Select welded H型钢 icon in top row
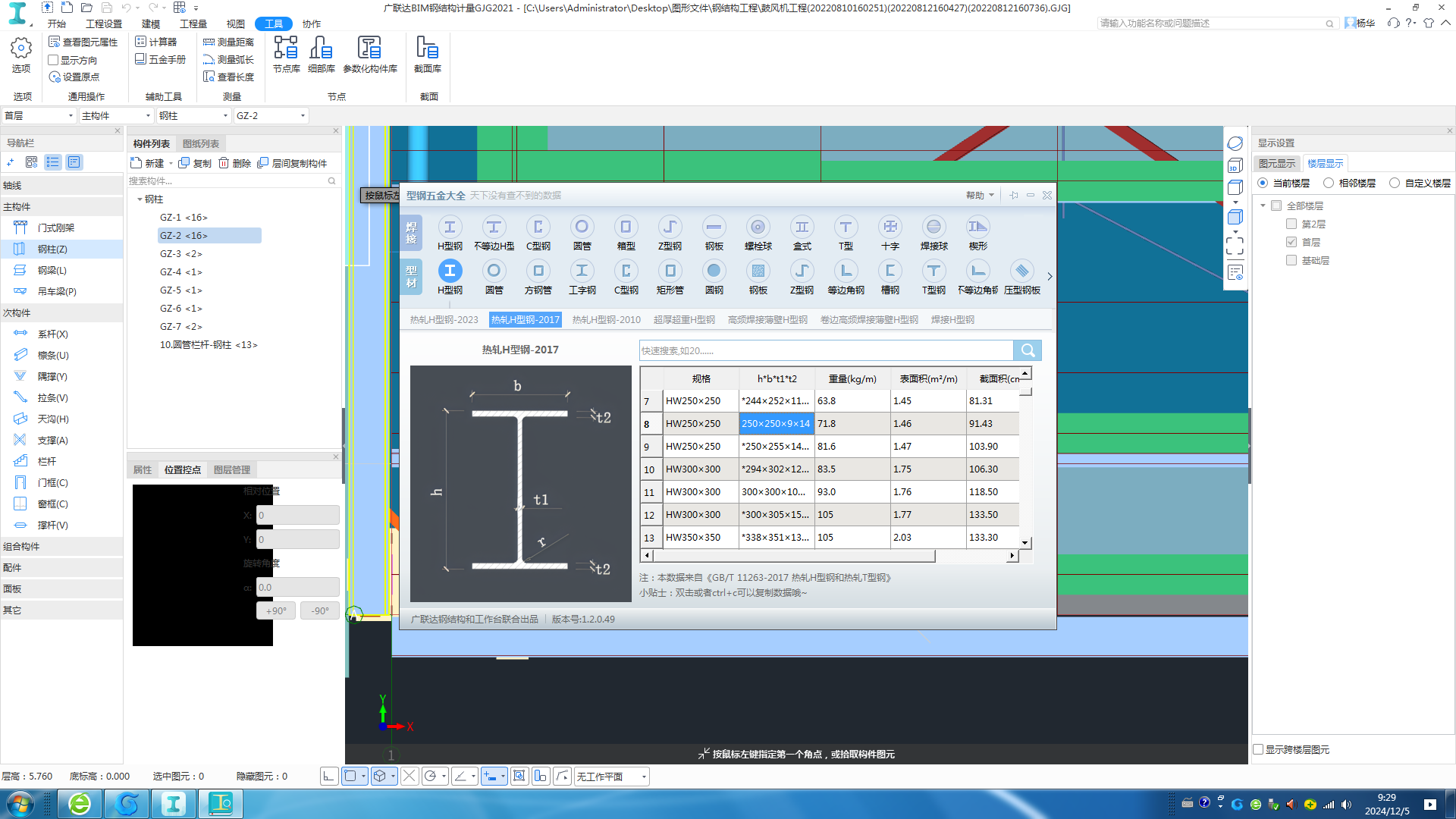Image resolution: width=1456 pixels, height=819 pixels. point(450,233)
